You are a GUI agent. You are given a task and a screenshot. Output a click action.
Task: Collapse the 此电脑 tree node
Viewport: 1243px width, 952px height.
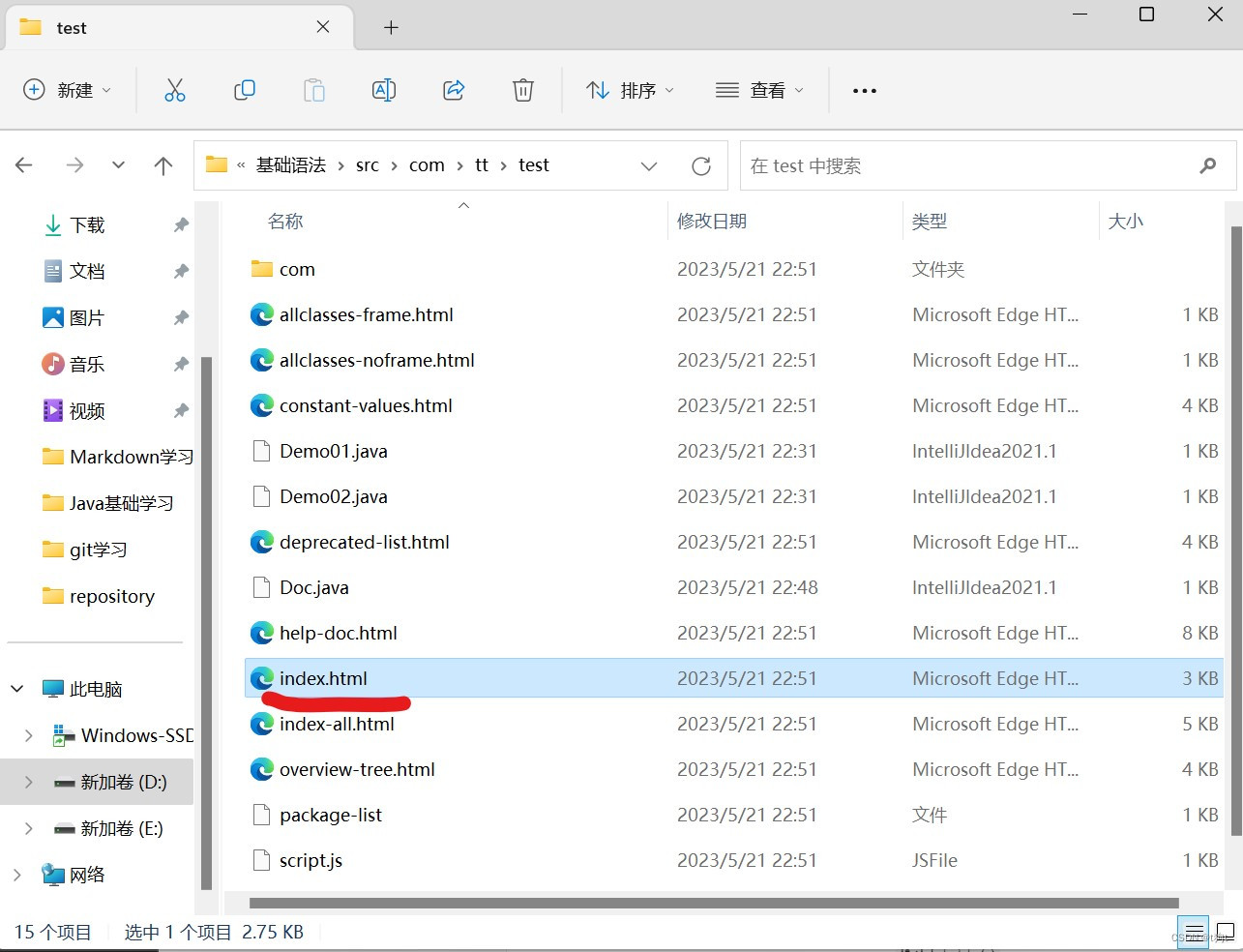[17, 689]
